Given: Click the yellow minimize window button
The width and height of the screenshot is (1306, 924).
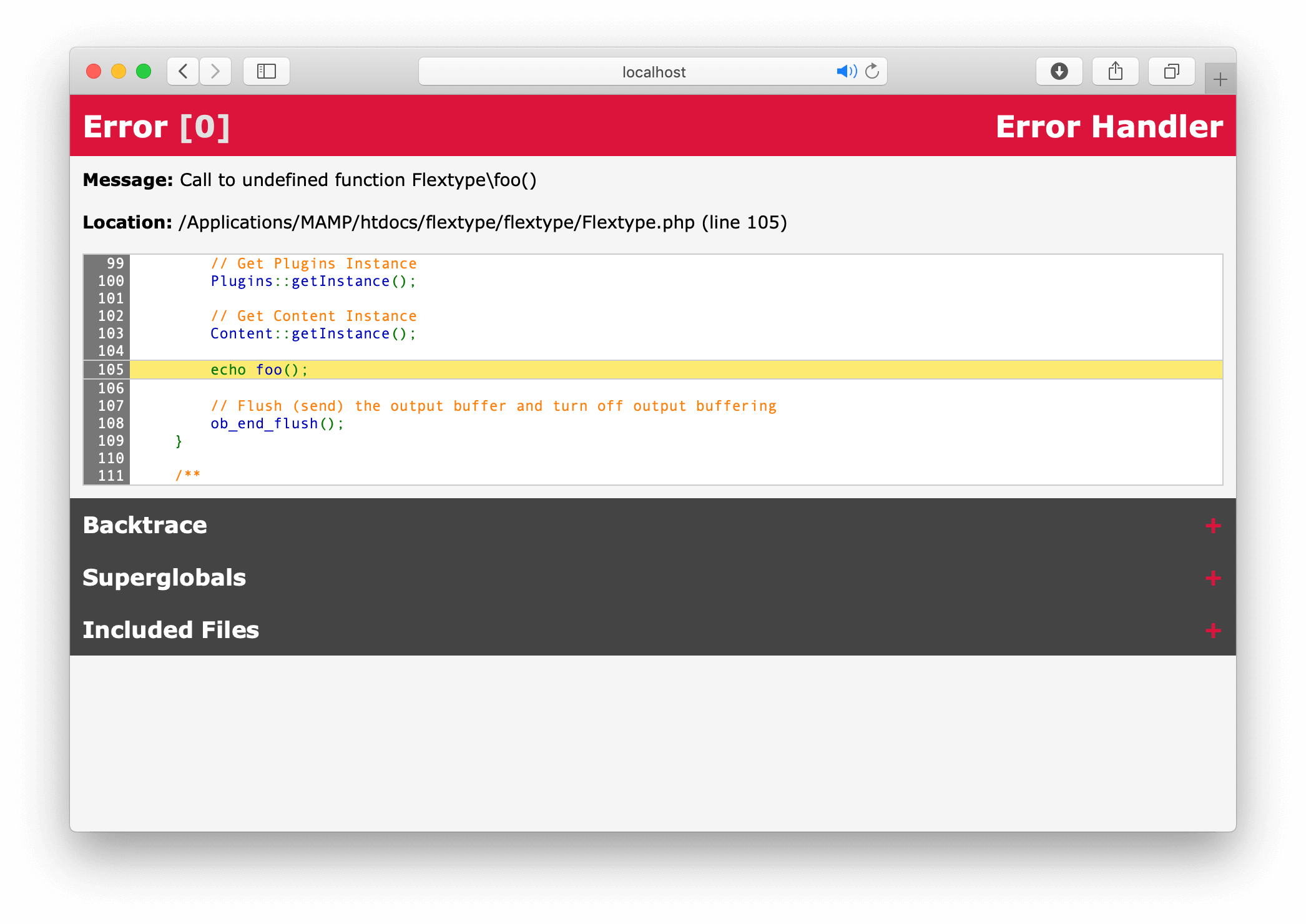Looking at the screenshot, I should [x=119, y=71].
